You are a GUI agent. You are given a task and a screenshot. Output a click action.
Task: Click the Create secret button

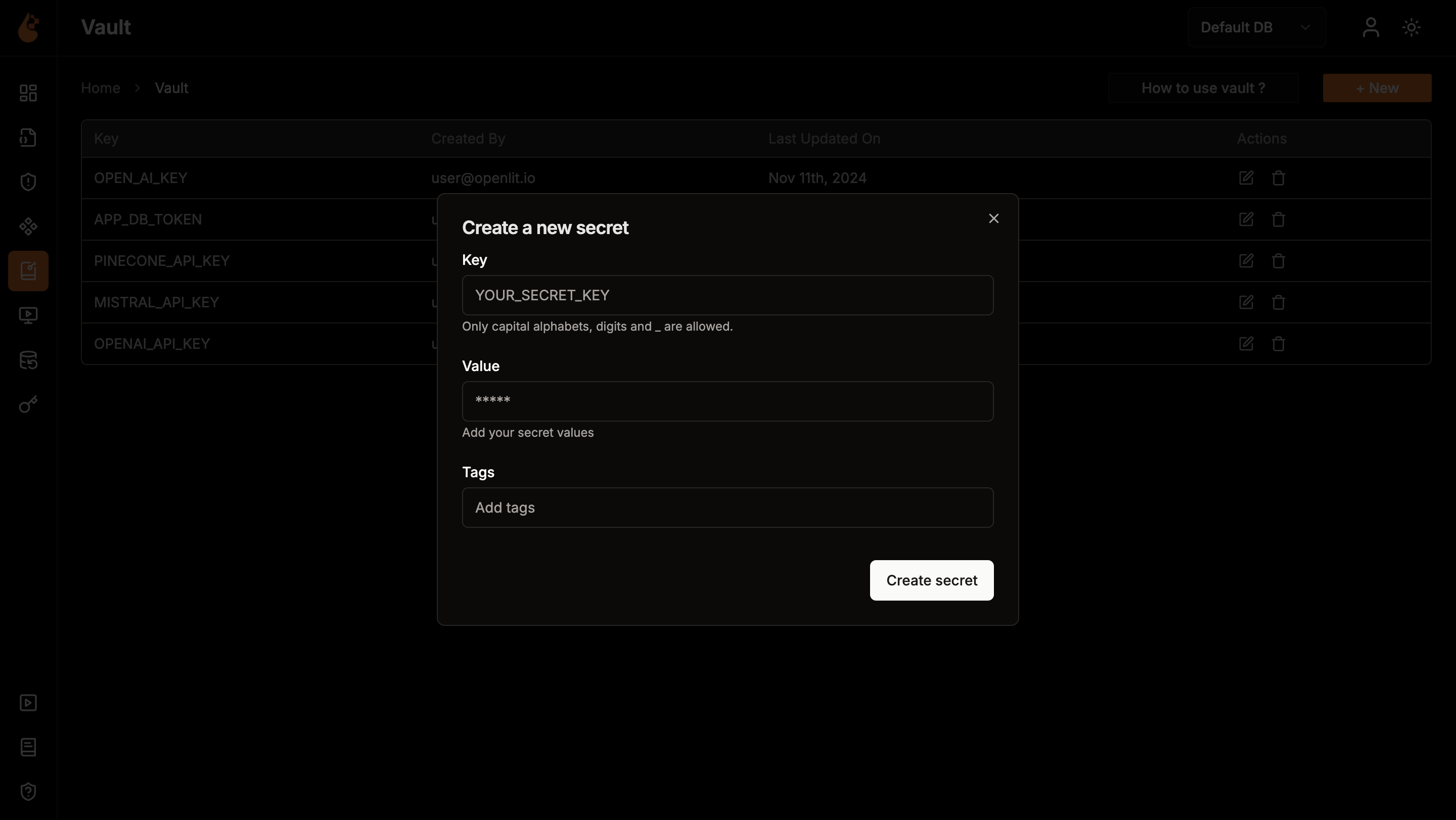coord(931,580)
